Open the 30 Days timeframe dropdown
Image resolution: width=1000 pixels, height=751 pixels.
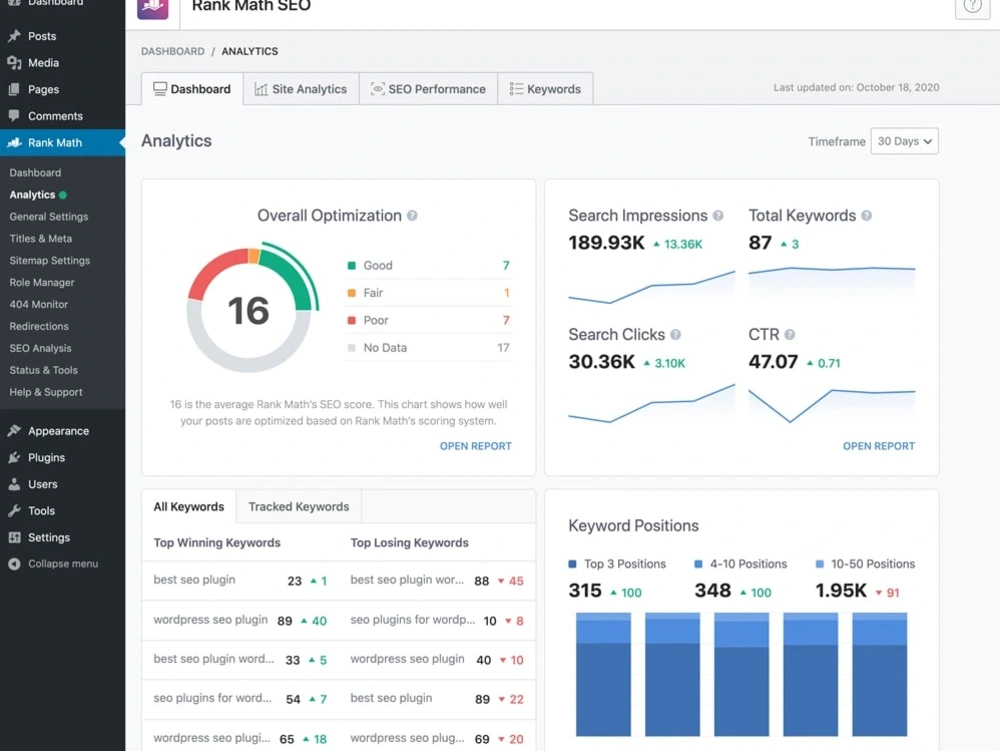pyautogui.click(x=904, y=141)
